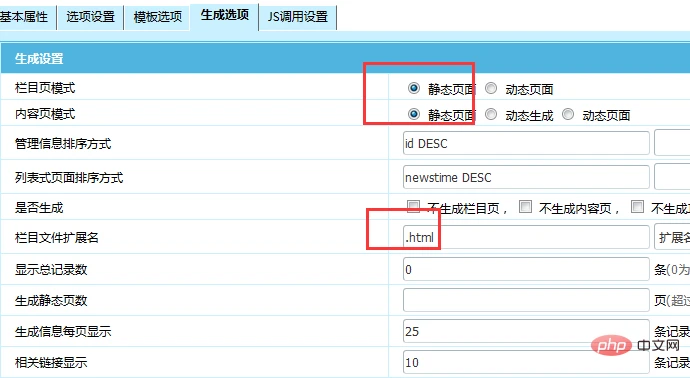The image size is (690, 378).
Task: Click the 栏目文件扩展名 .html field
Action: click(x=526, y=237)
